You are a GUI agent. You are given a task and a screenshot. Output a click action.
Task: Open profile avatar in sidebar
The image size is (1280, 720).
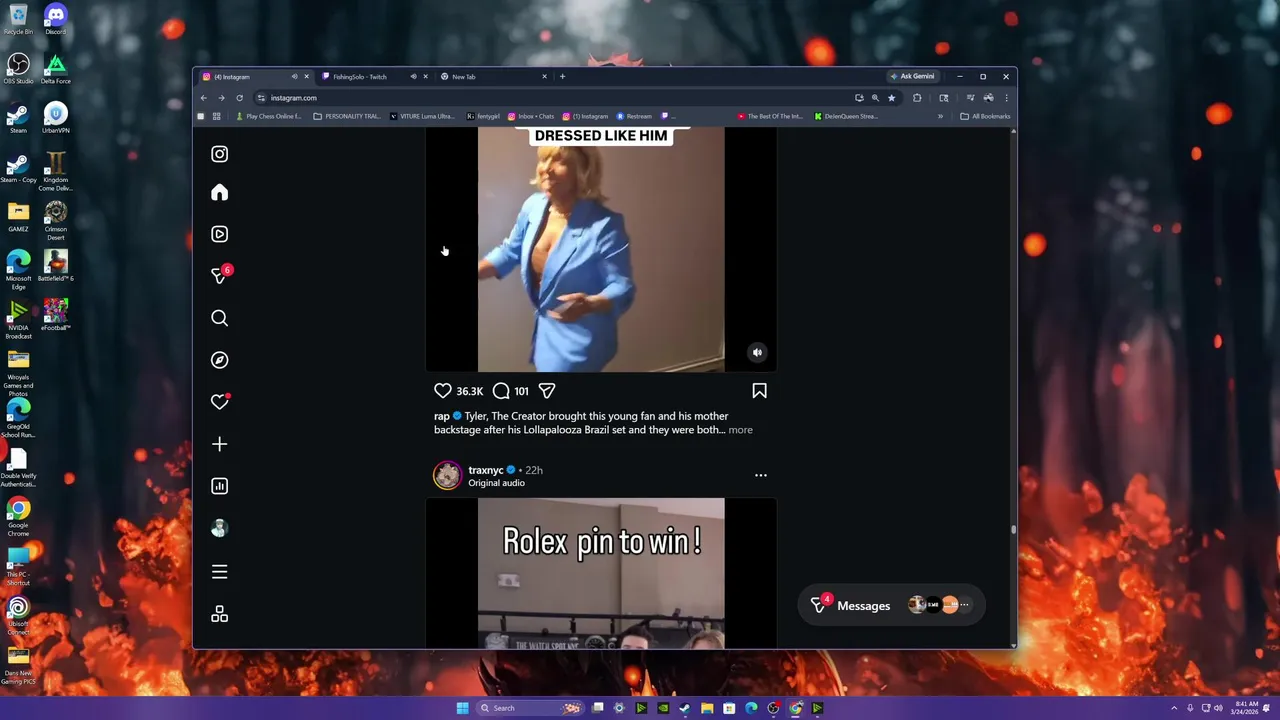point(219,528)
